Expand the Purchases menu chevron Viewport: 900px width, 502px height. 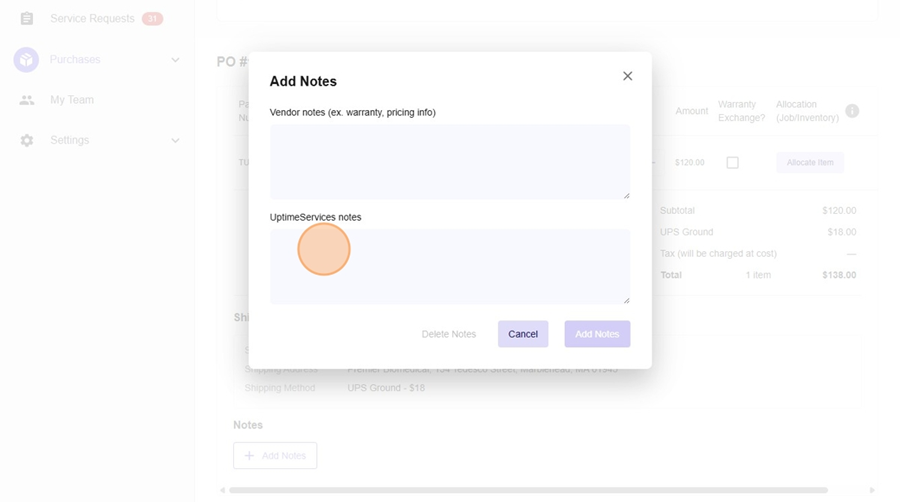175,60
